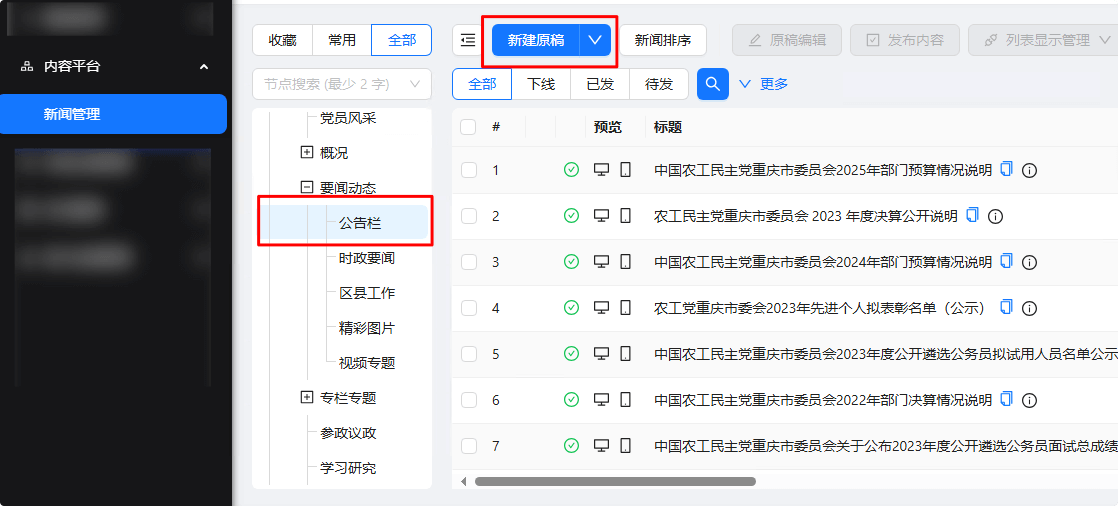Check the checkbox for row 4
1118x506 pixels.
pyautogui.click(x=468, y=308)
